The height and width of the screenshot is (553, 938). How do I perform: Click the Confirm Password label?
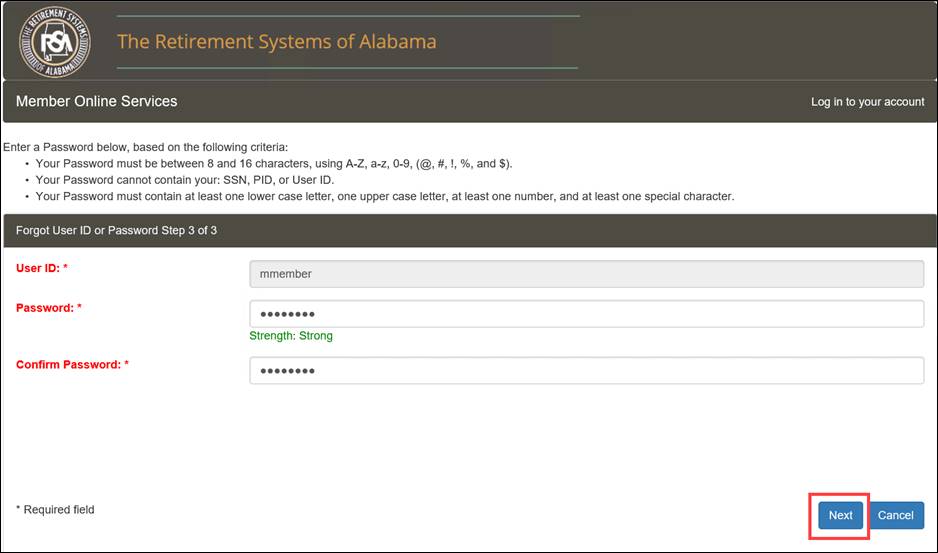[x=72, y=364]
